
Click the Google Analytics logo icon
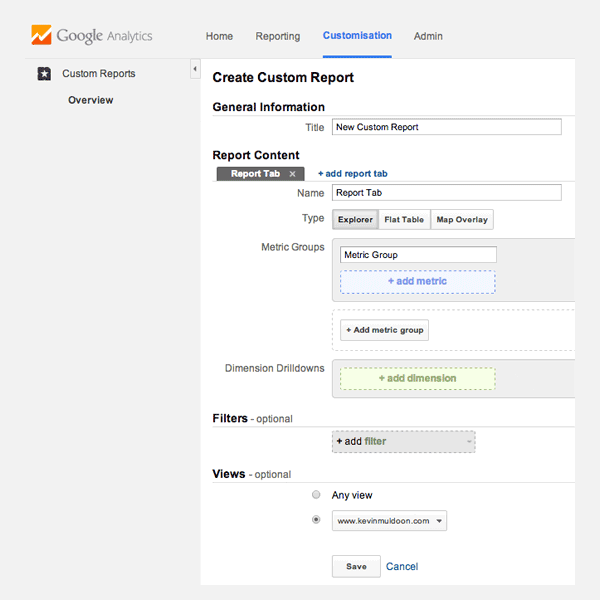point(41,35)
